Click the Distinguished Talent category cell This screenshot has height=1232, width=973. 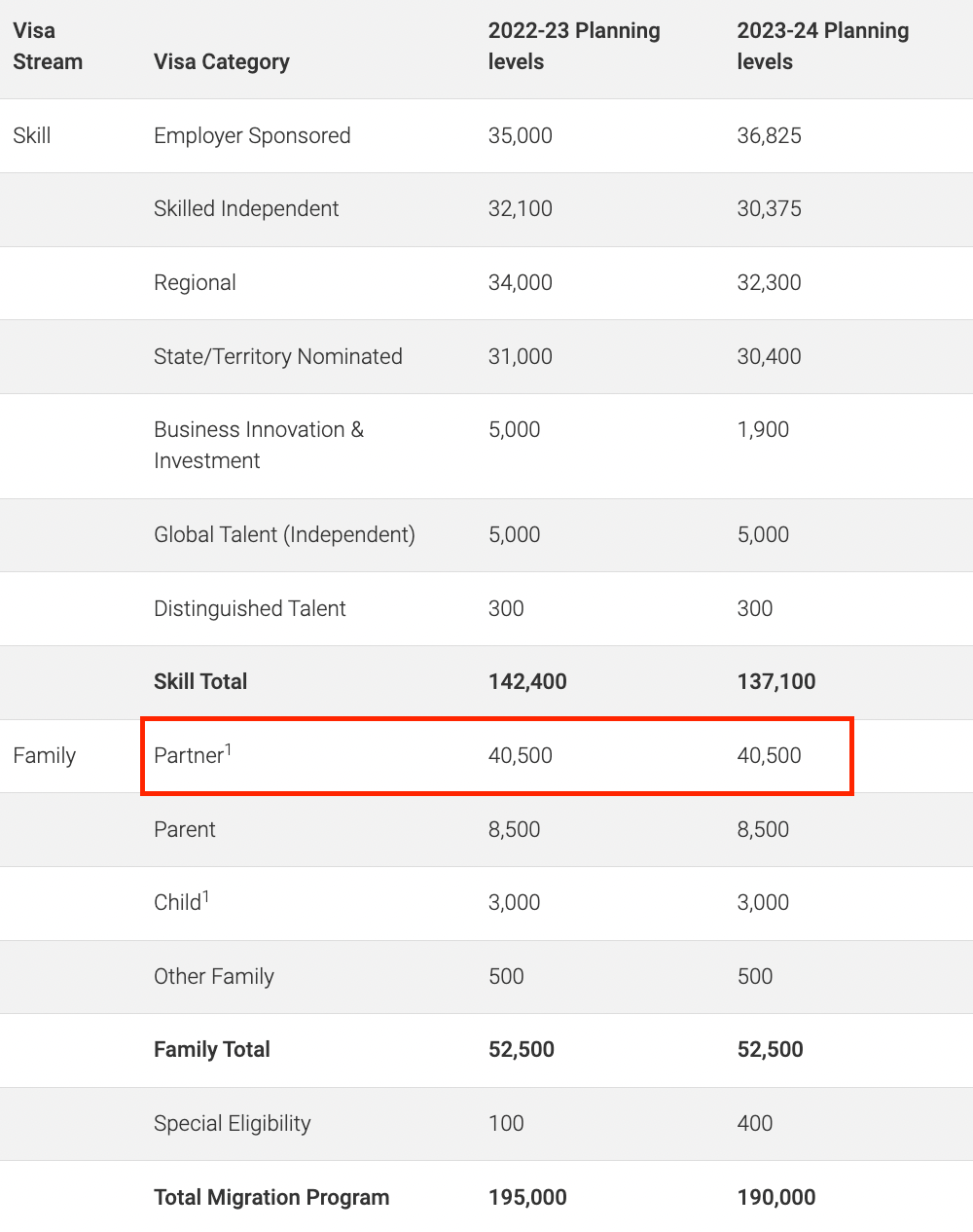[x=250, y=608]
